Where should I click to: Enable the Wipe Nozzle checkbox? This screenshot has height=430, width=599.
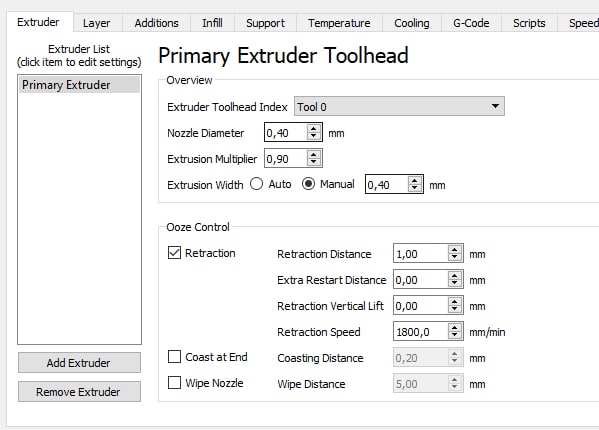(x=174, y=383)
